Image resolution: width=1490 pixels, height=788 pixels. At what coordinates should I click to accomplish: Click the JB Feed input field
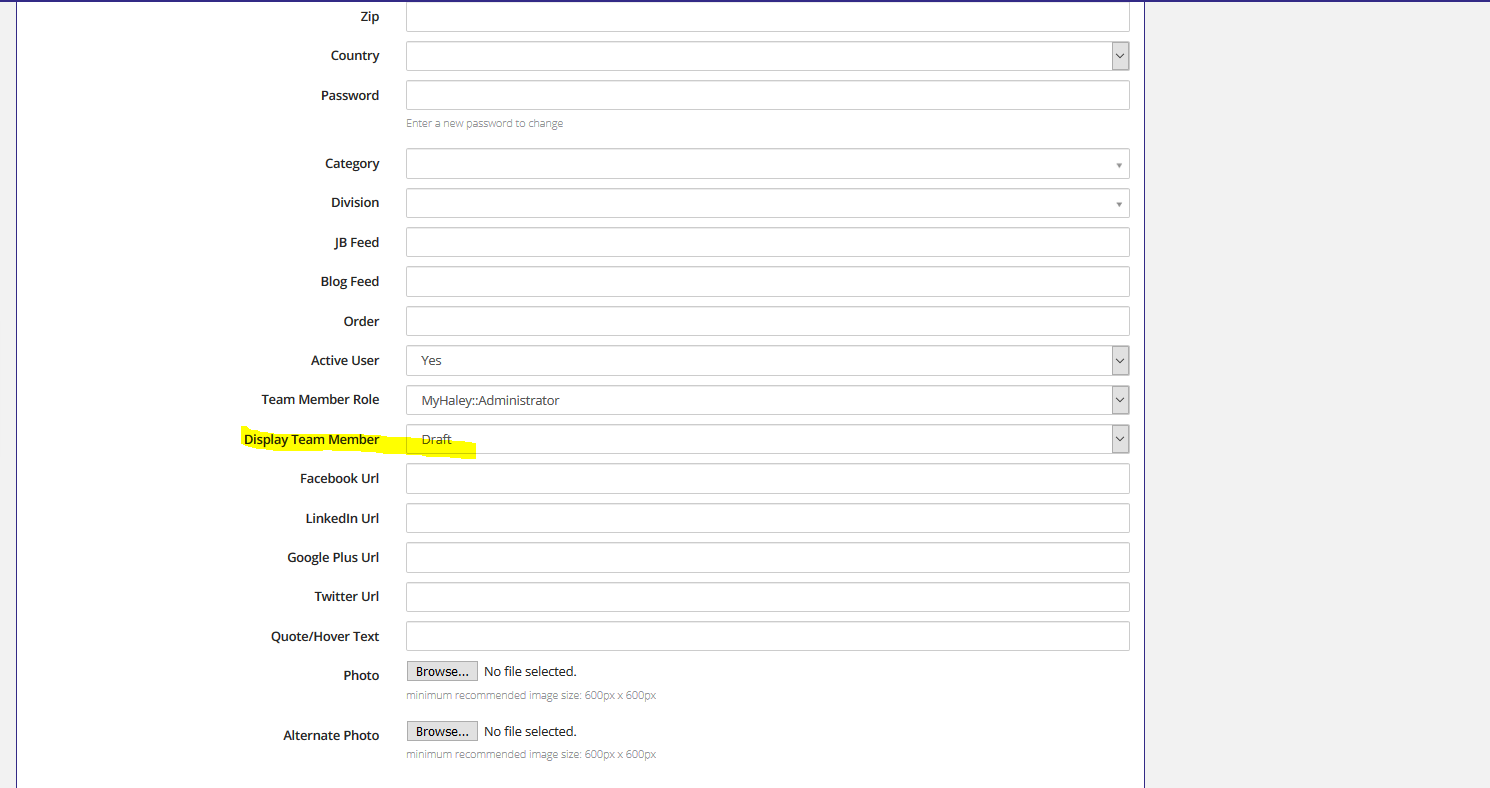pos(767,242)
